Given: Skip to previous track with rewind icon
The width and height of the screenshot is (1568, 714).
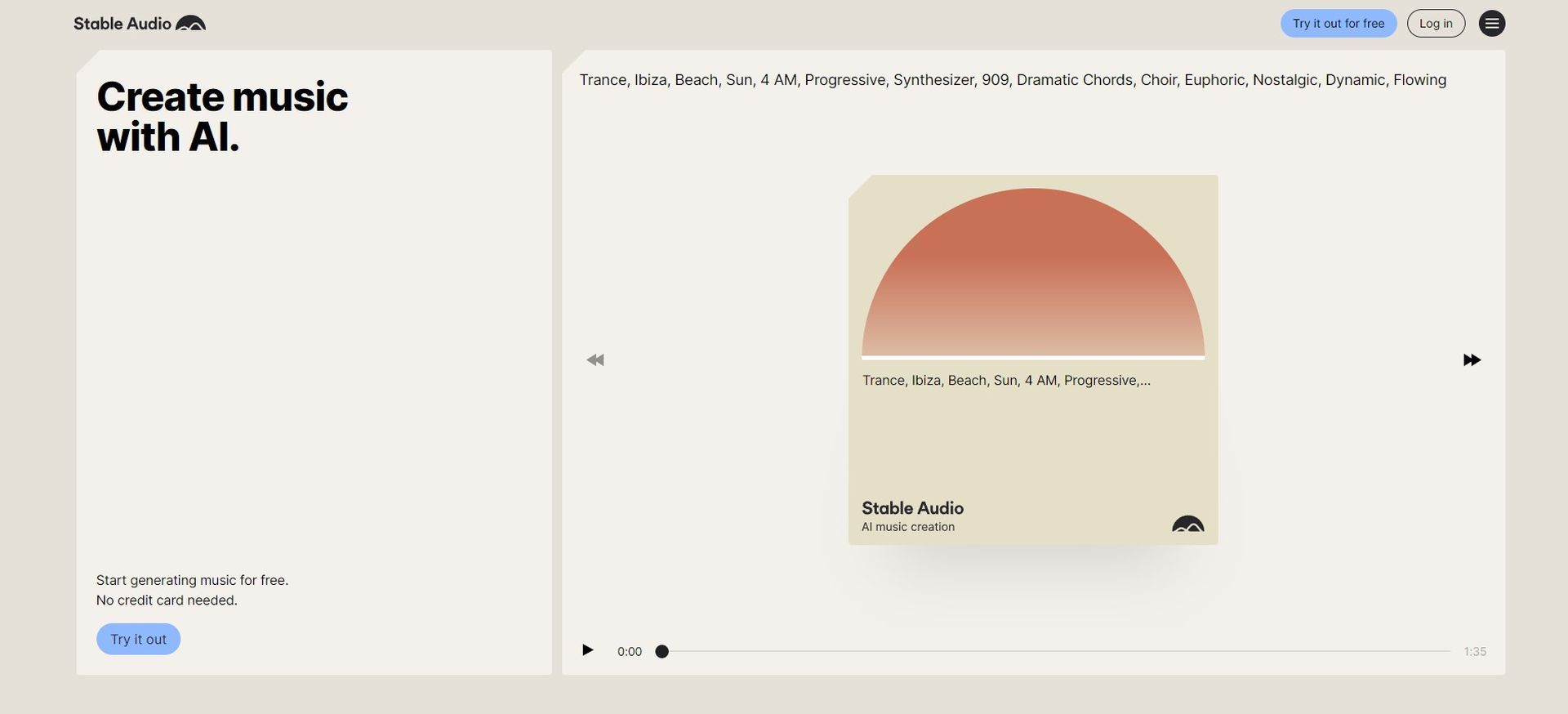Looking at the screenshot, I should 595,360.
